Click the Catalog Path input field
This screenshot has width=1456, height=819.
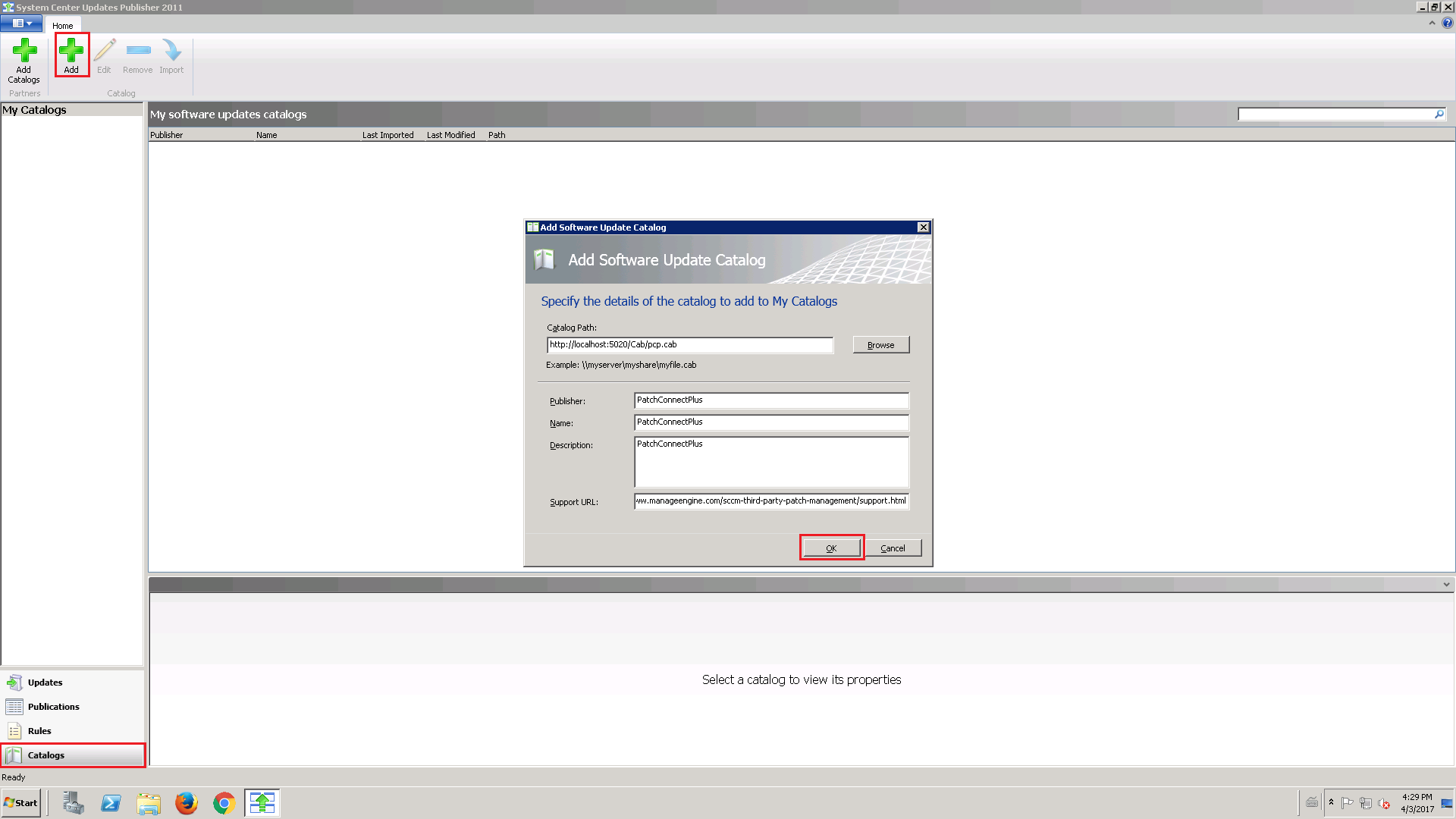690,344
